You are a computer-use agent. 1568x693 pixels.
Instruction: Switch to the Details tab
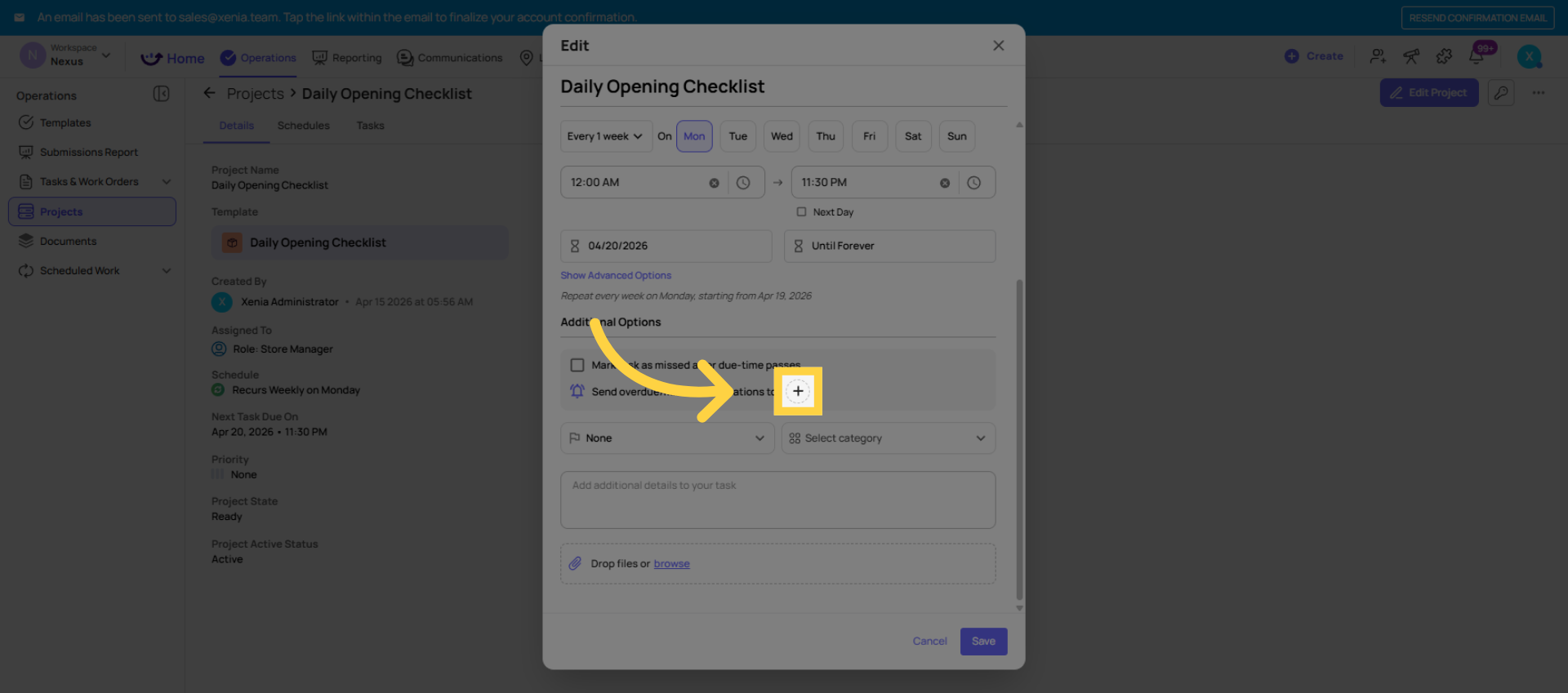point(237,126)
